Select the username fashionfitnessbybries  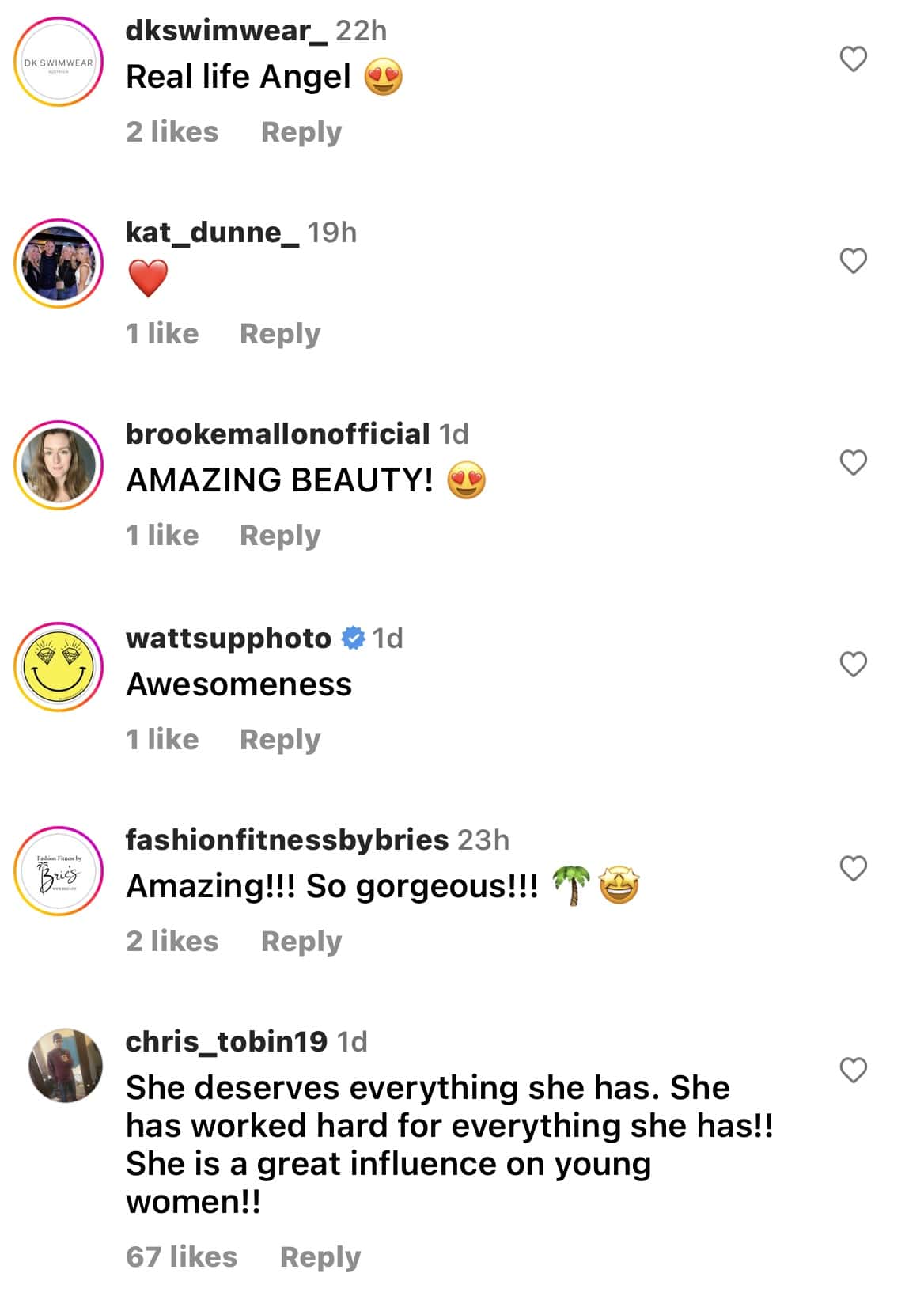285,839
